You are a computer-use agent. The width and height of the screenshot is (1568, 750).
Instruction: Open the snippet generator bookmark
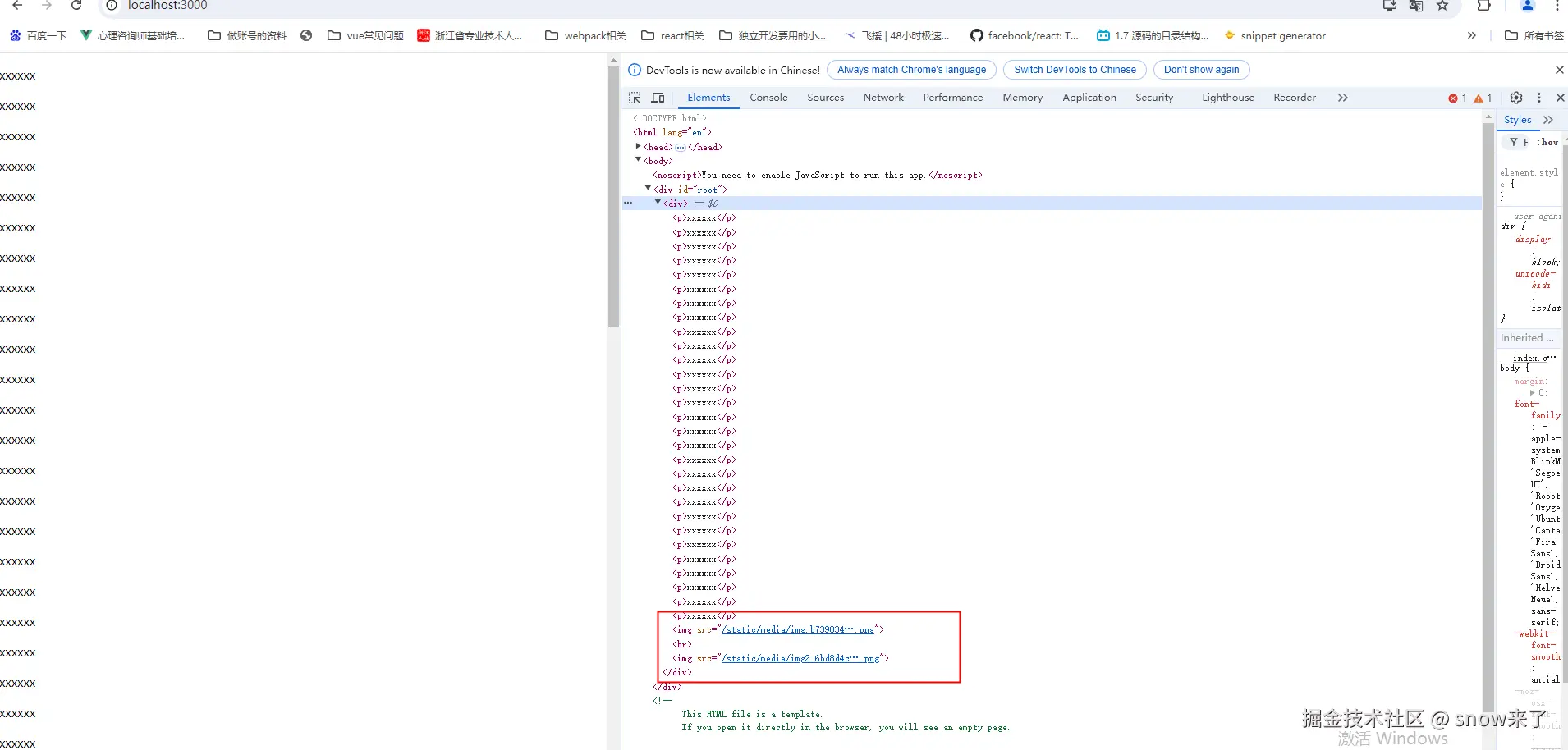(x=1275, y=36)
